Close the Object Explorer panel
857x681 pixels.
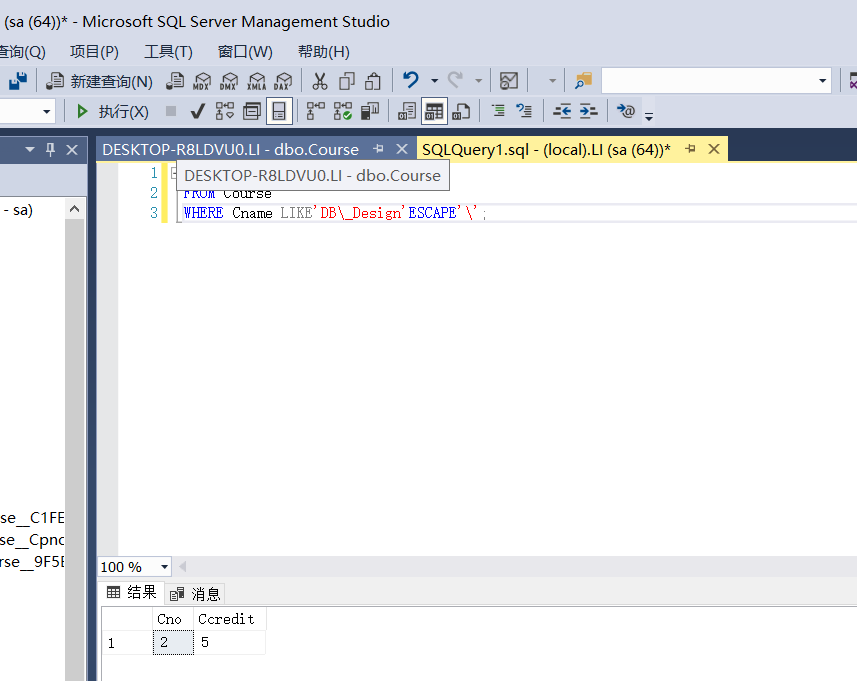[x=72, y=149]
